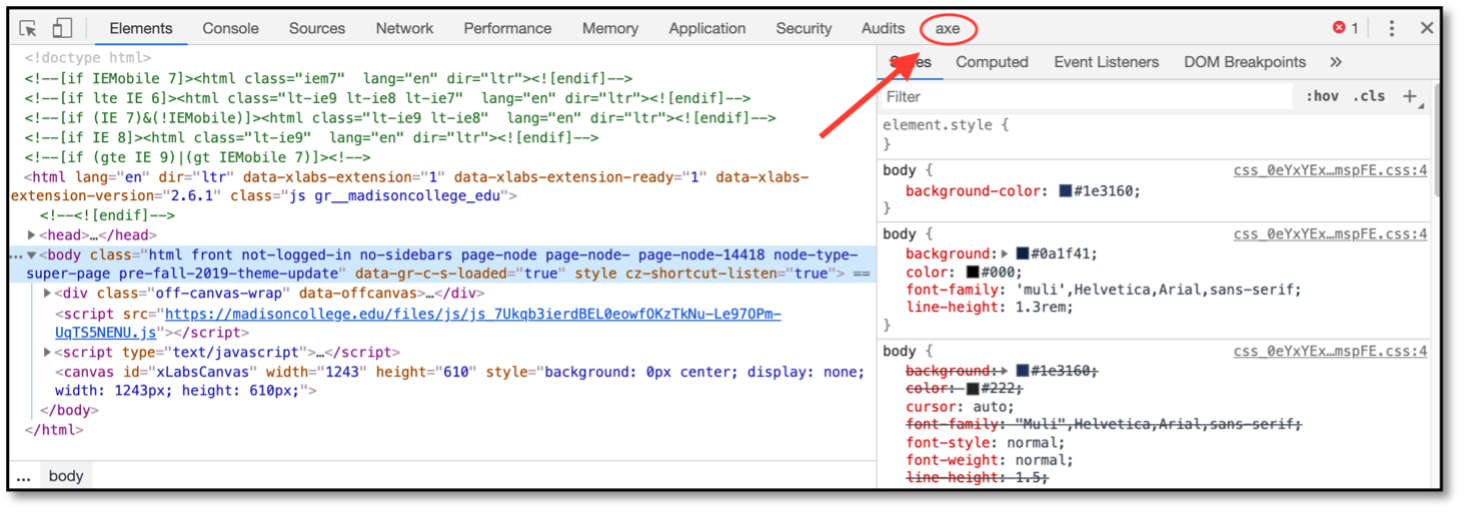The height and width of the screenshot is (513, 1466).
Task: Expand the background #0a1f41 shorthand triangle
Action: coord(1005,254)
